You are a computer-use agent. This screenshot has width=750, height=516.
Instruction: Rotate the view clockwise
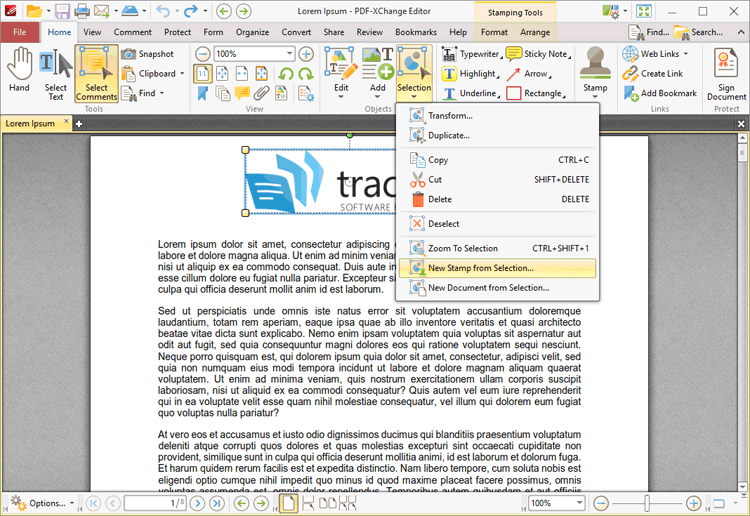(x=306, y=74)
